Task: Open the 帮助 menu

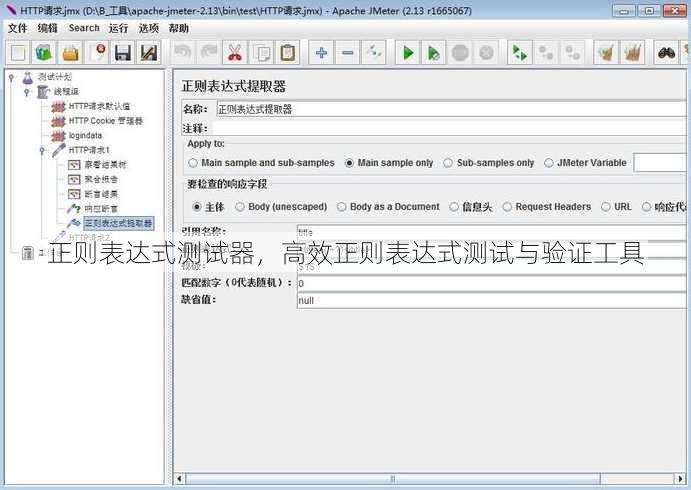Action: (x=178, y=28)
